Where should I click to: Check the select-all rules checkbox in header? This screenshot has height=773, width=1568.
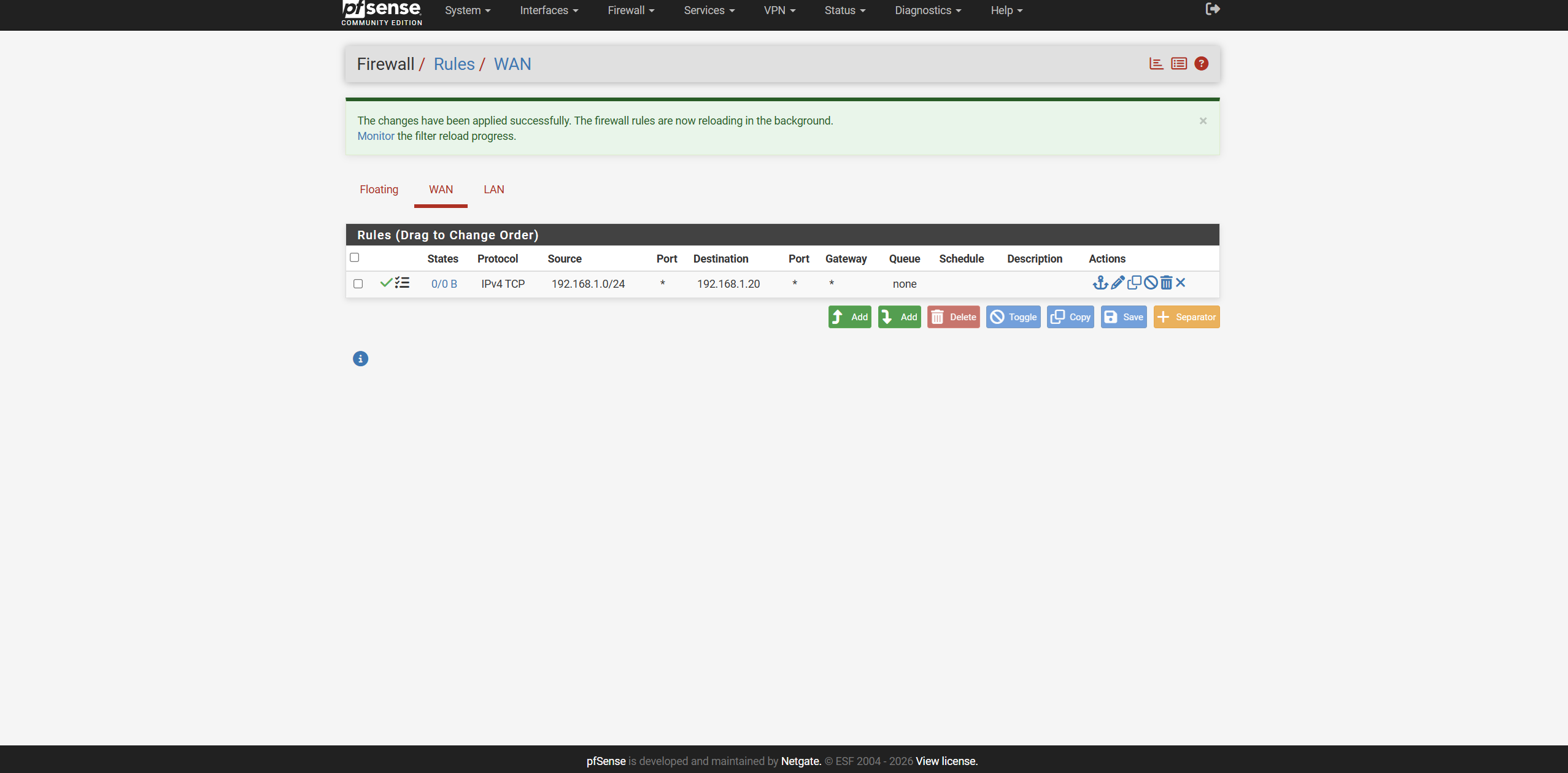click(x=354, y=258)
